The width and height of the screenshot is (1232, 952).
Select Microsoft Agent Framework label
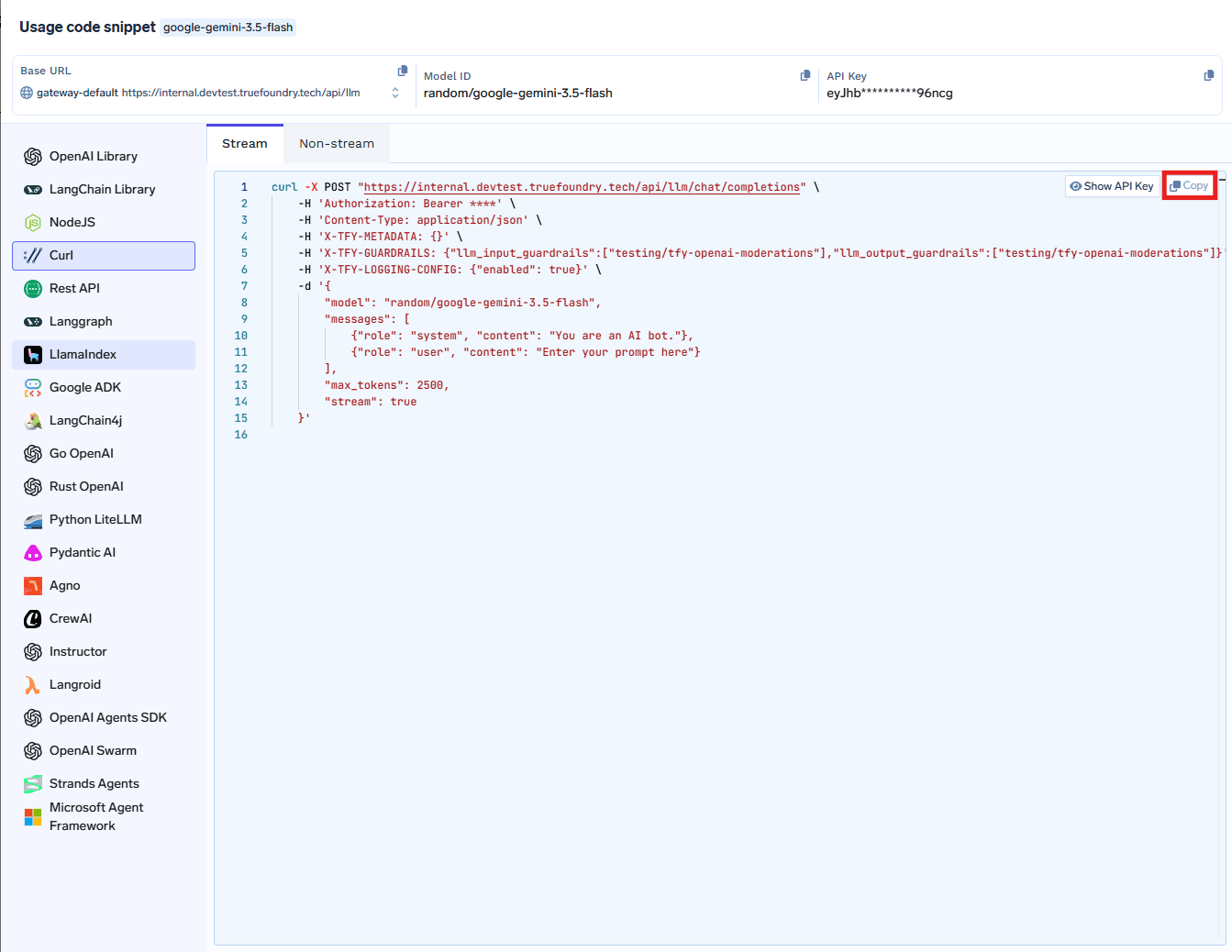click(x=96, y=817)
